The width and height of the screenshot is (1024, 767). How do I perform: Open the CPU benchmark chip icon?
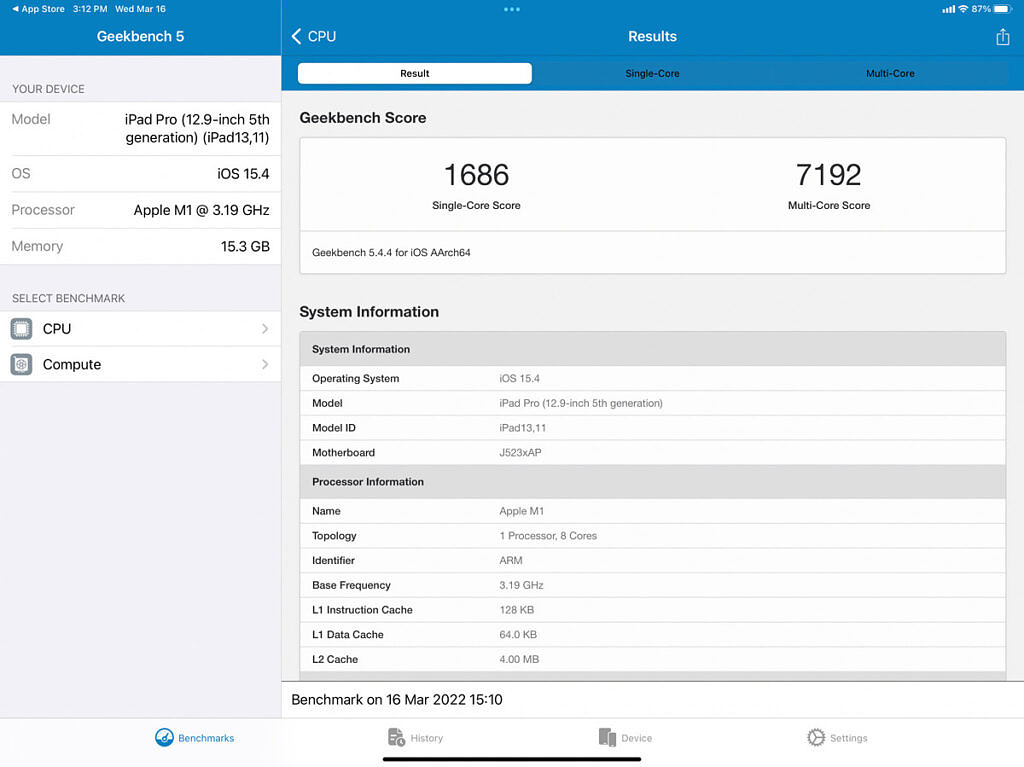(21, 329)
